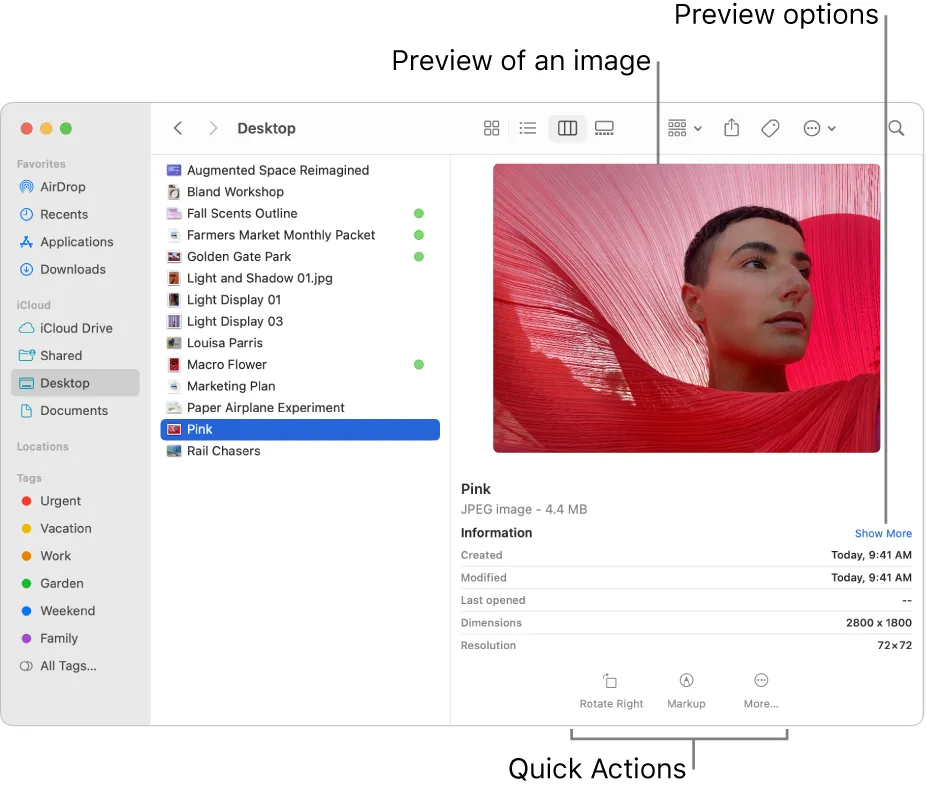Click the iCloud sidebar section header
Viewport: 926px width, 790px height.
34,305
